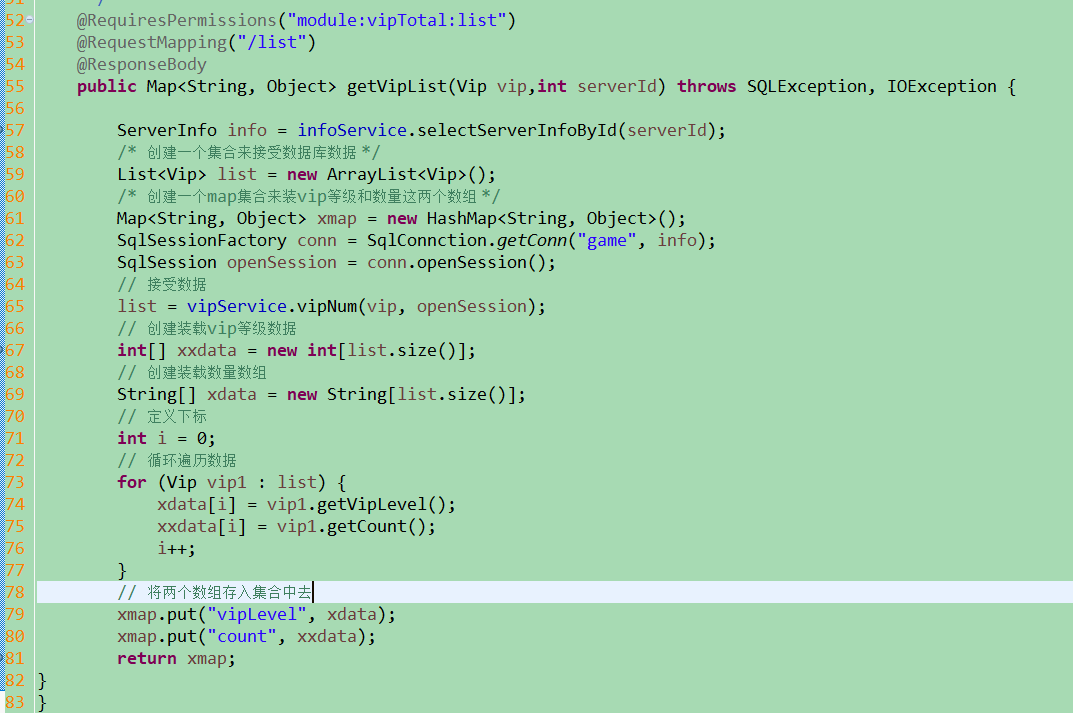Click the for keyword on line 73

coord(131,482)
